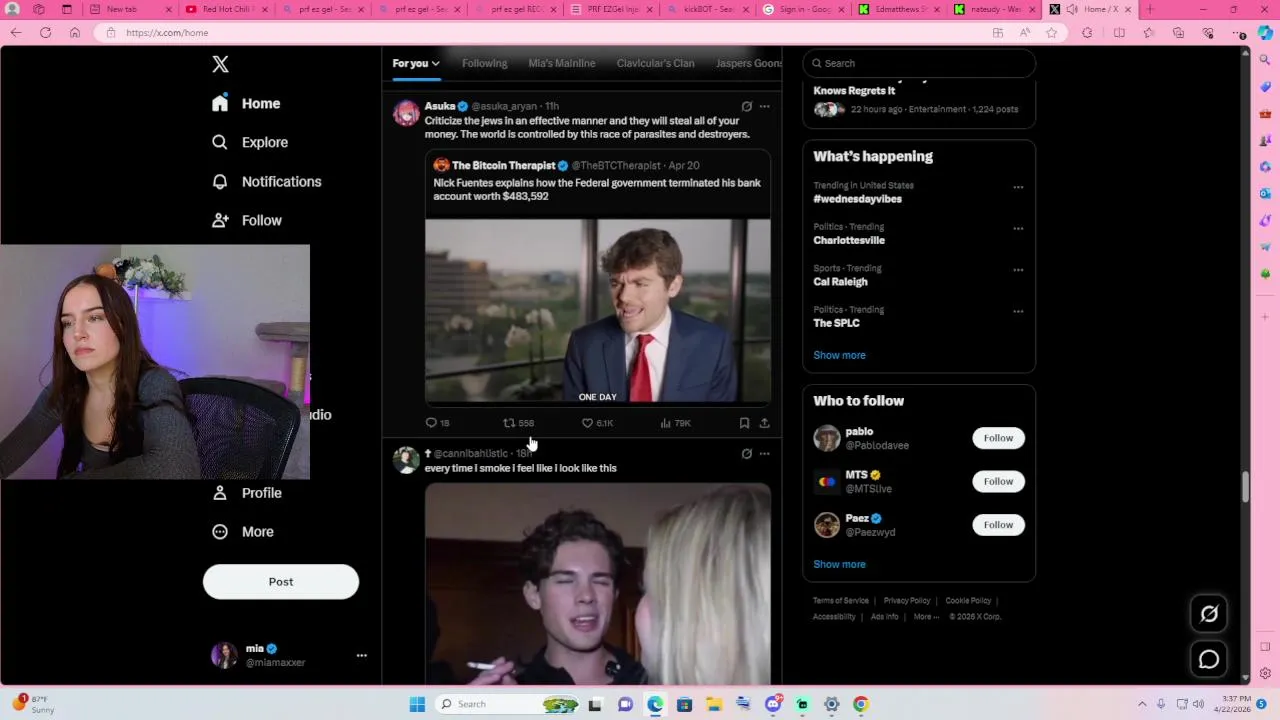1280x720 pixels.
Task: Open More options in sidebar
Action: tap(243, 532)
